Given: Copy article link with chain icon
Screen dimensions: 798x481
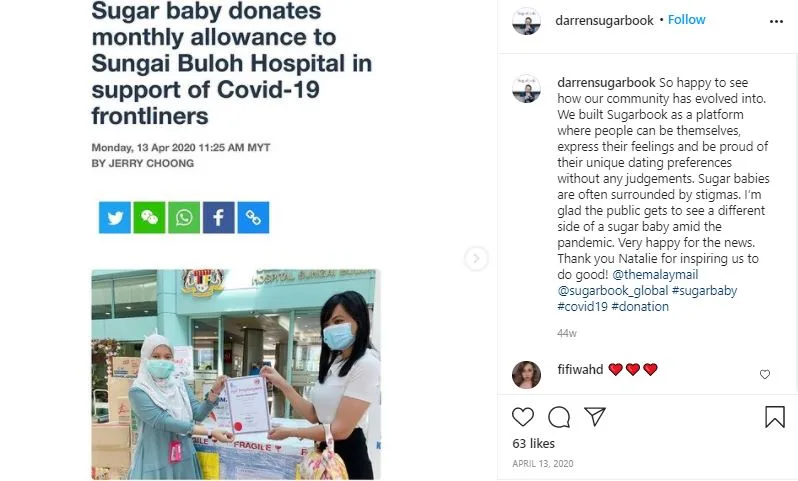Looking at the screenshot, I should point(253,217).
